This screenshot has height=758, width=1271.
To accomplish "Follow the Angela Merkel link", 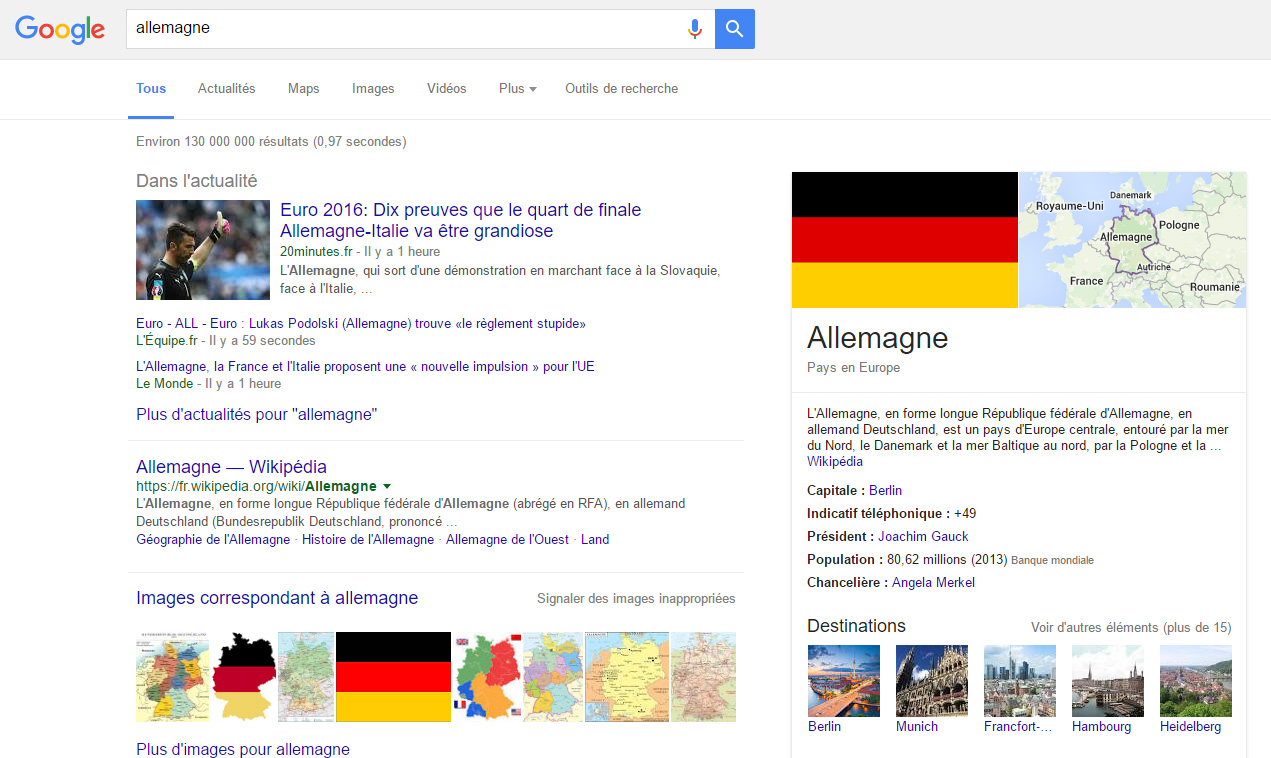I will point(933,583).
